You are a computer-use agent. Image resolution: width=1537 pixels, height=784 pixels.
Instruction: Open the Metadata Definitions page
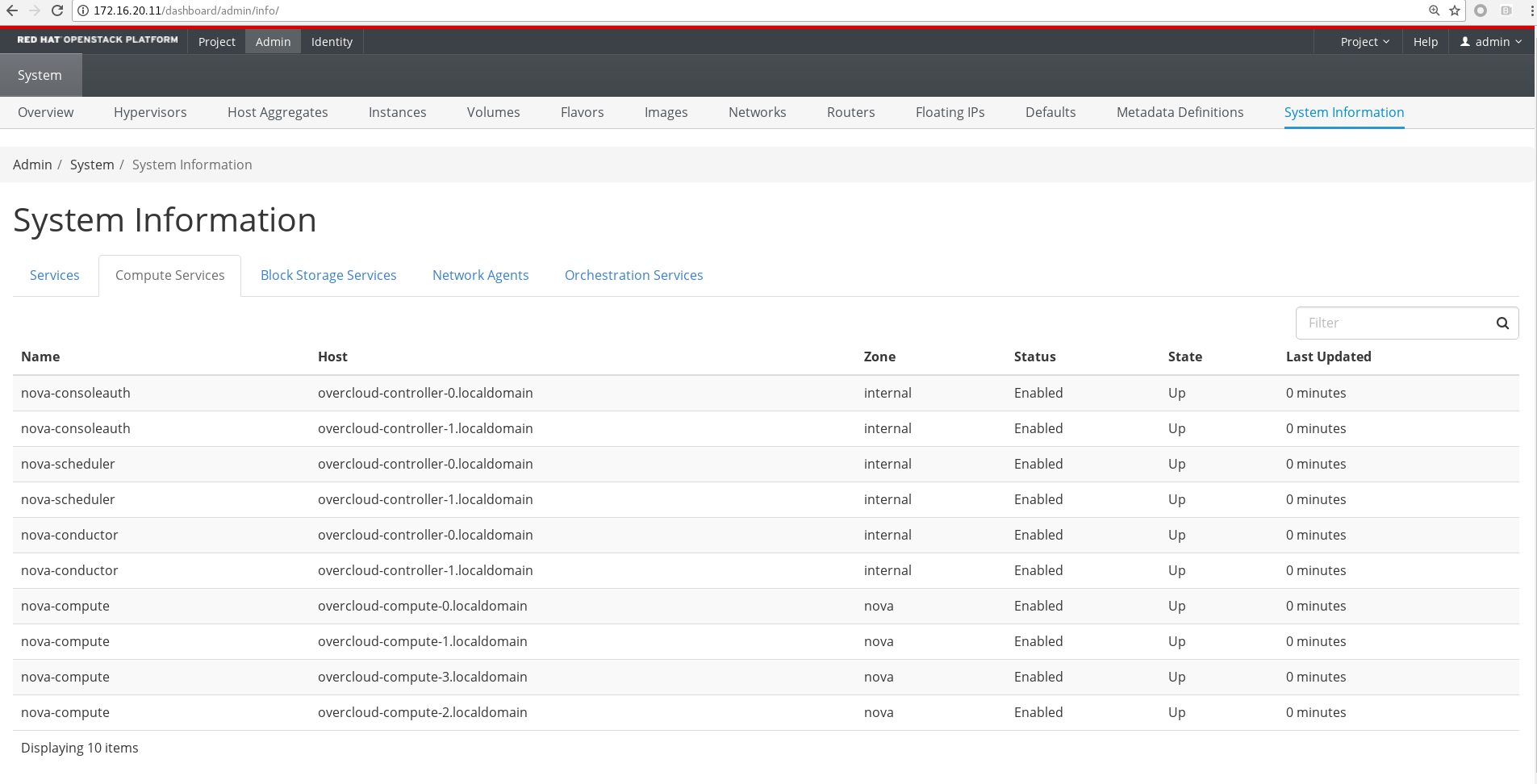pos(1180,112)
